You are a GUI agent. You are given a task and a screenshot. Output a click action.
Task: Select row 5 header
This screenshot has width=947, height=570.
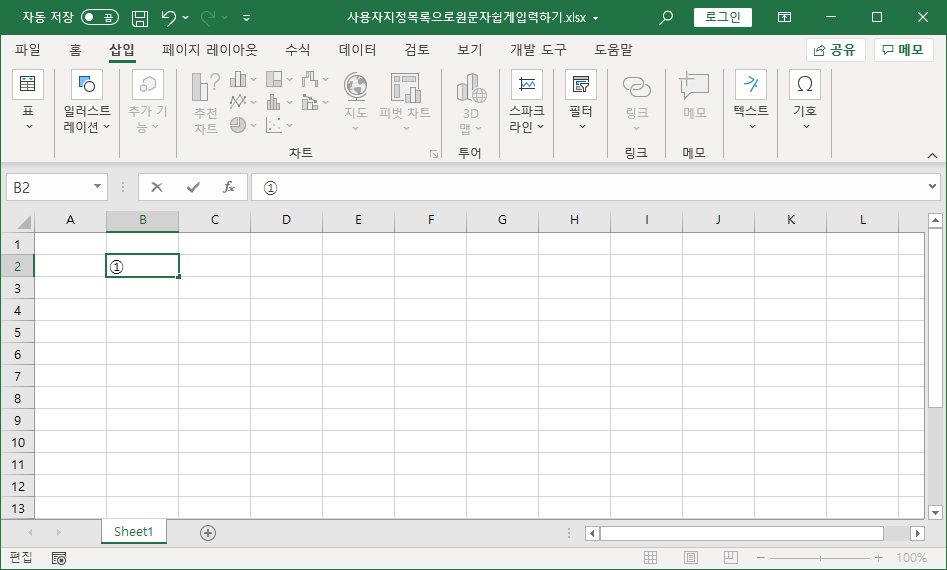[18, 332]
